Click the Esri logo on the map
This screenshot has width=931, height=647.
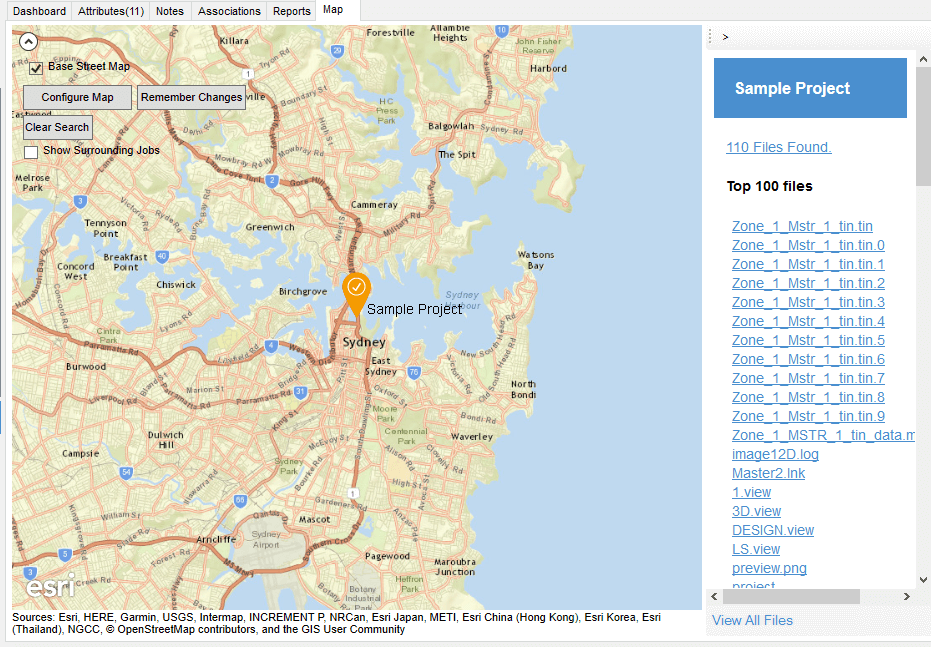[50, 587]
